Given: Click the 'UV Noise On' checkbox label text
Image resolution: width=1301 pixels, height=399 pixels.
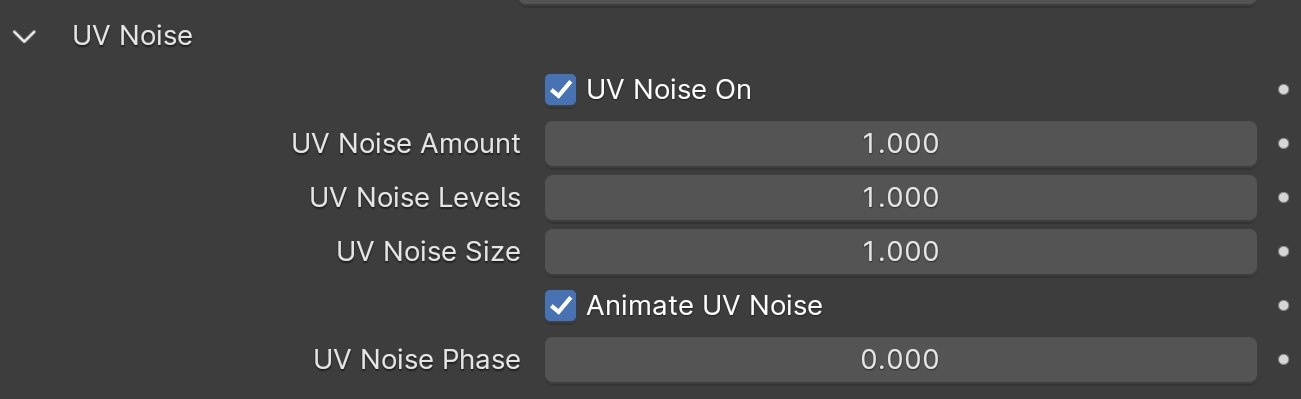Looking at the screenshot, I should pyautogui.click(x=669, y=90).
